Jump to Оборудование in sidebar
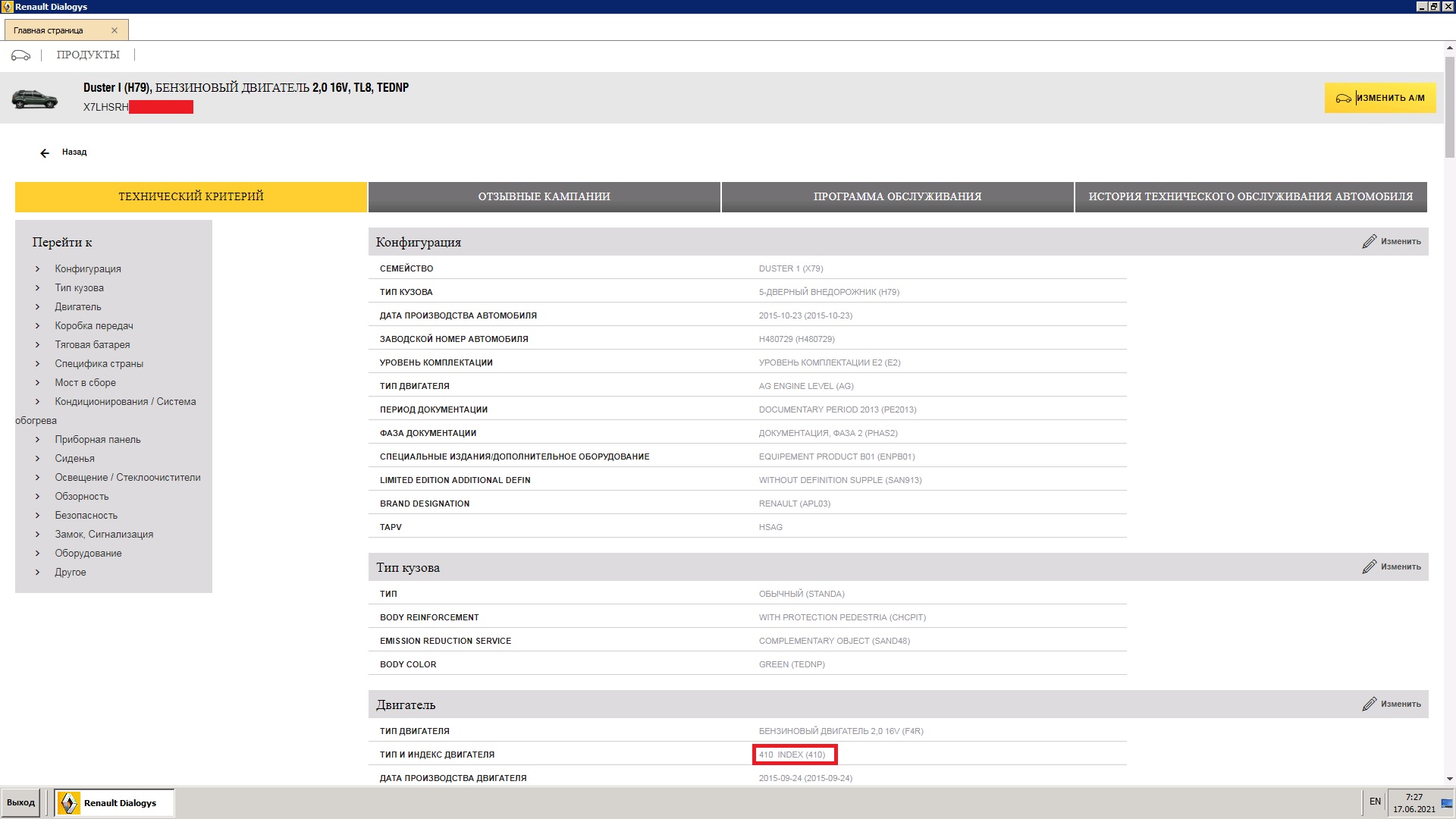Image resolution: width=1456 pixels, height=819 pixels. click(x=88, y=553)
